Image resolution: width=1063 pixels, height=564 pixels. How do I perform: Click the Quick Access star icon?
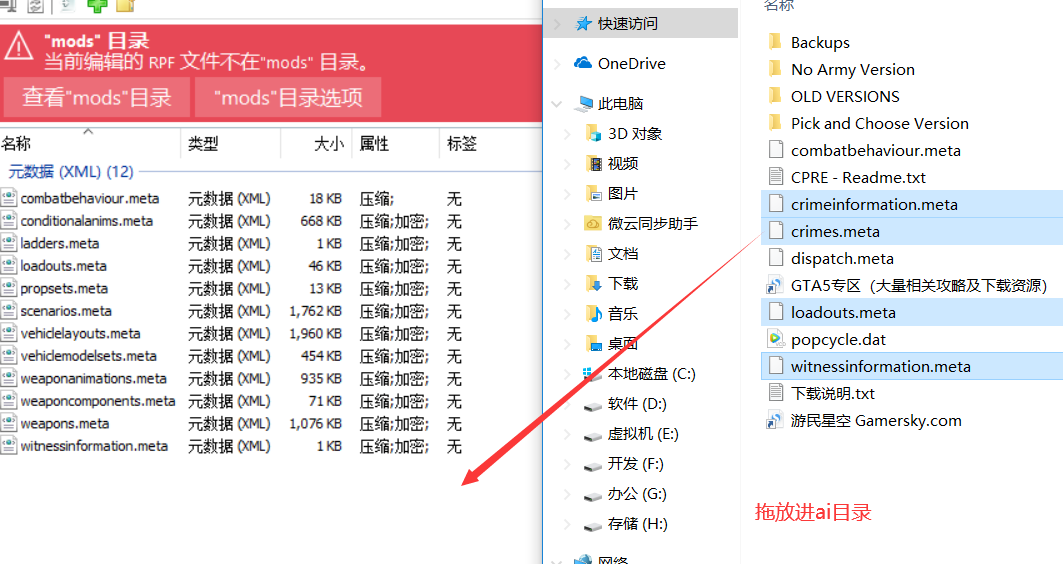(x=583, y=24)
